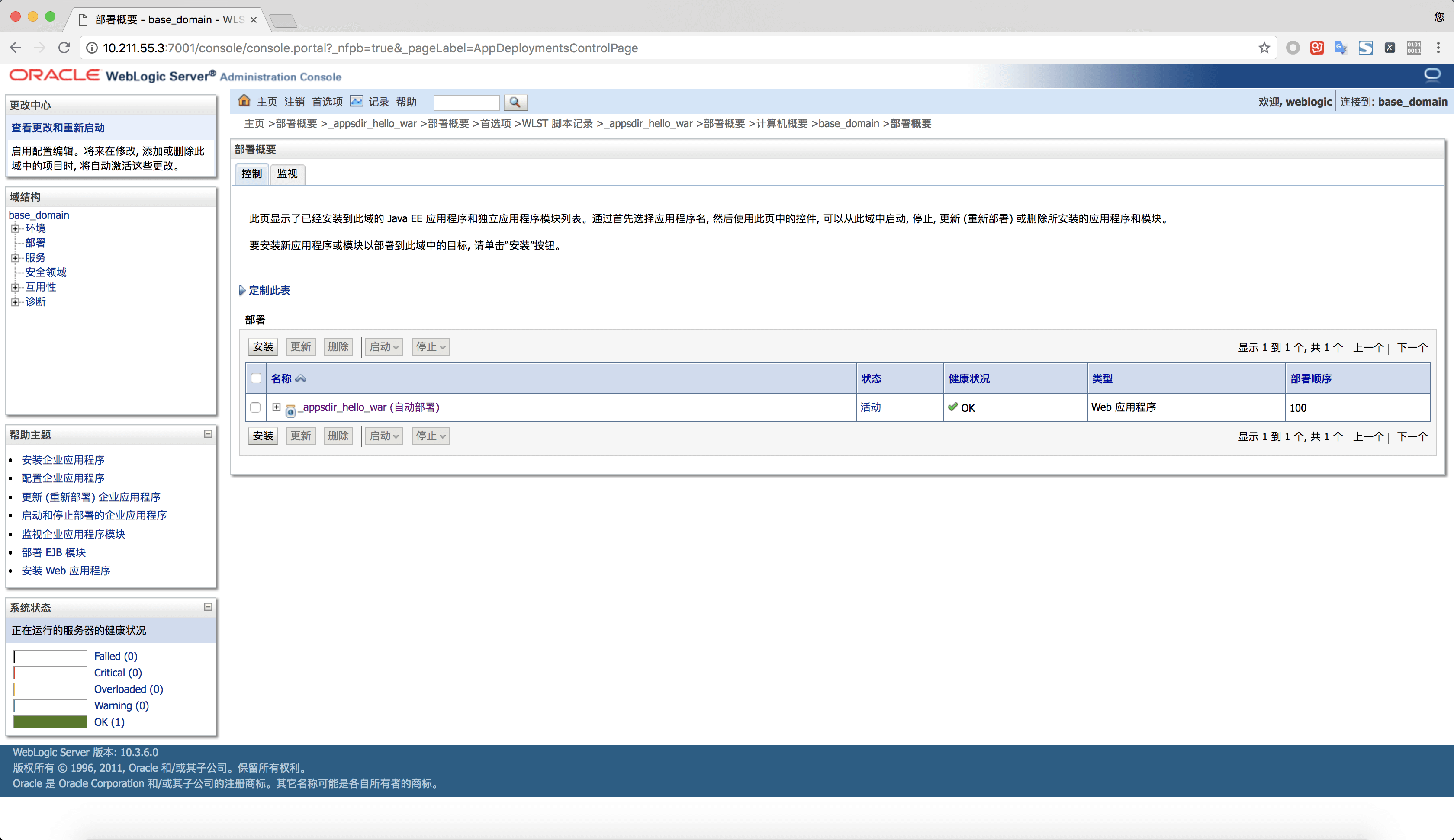
Task: Click the Oracle O icon at top right
Action: tap(1432, 75)
